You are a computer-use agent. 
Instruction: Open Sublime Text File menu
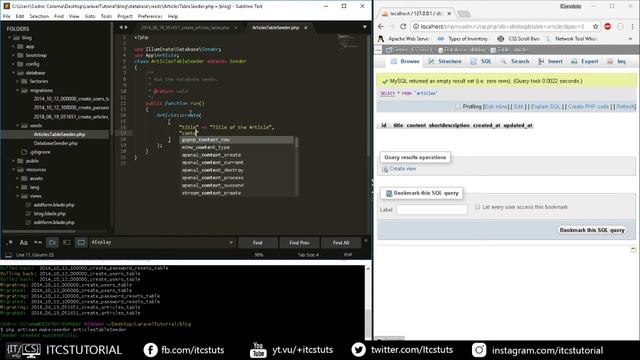click(7, 16)
